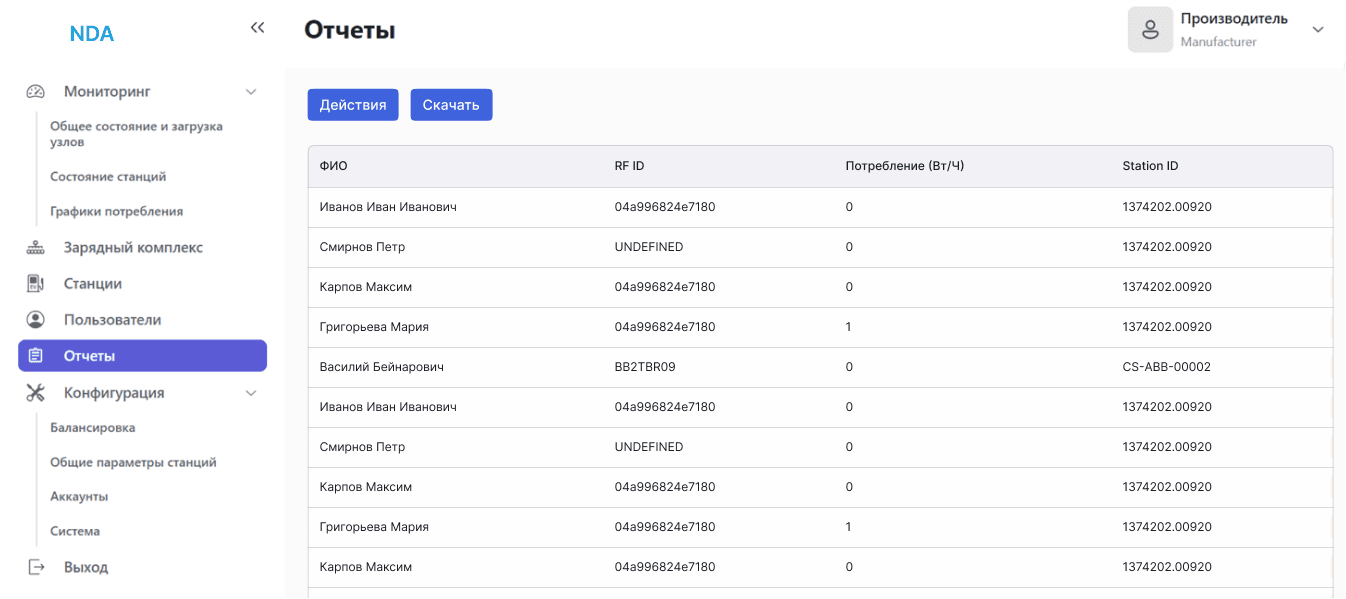1346x599 pixels.
Task: Collapse the Мониторинг section chevron
Action: click(251, 92)
